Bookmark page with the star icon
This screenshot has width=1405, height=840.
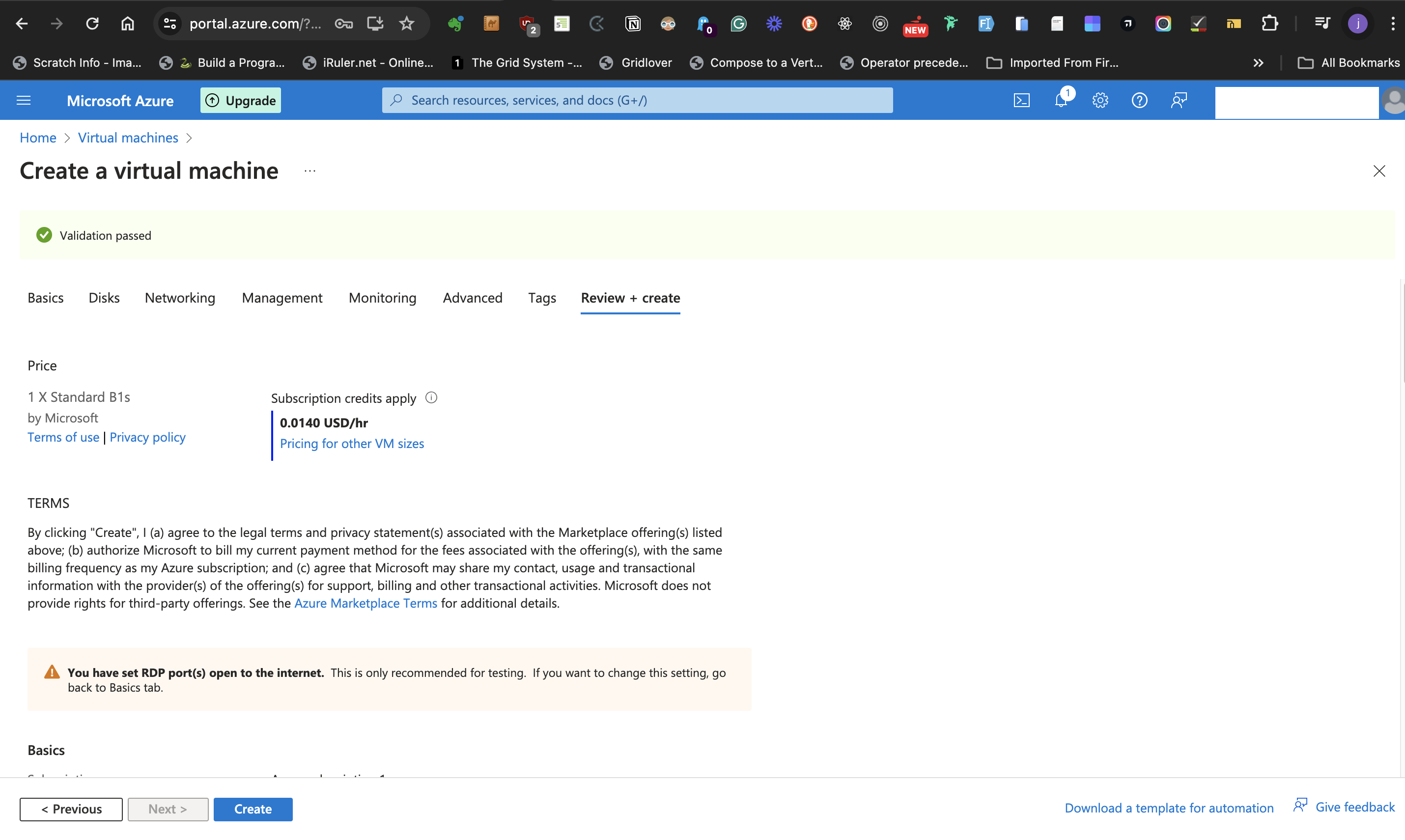406,23
